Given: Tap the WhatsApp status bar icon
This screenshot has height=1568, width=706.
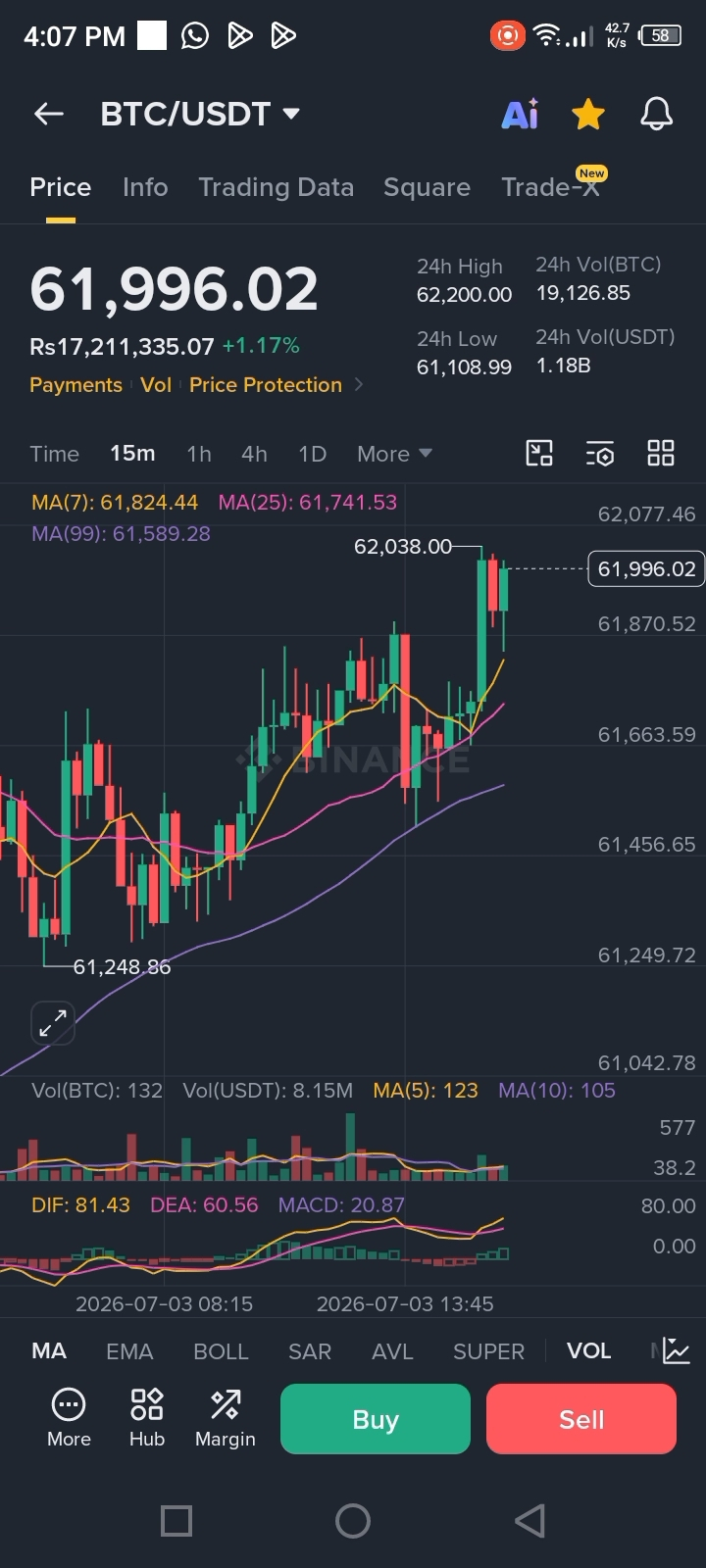Looking at the screenshot, I should pyautogui.click(x=195, y=36).
